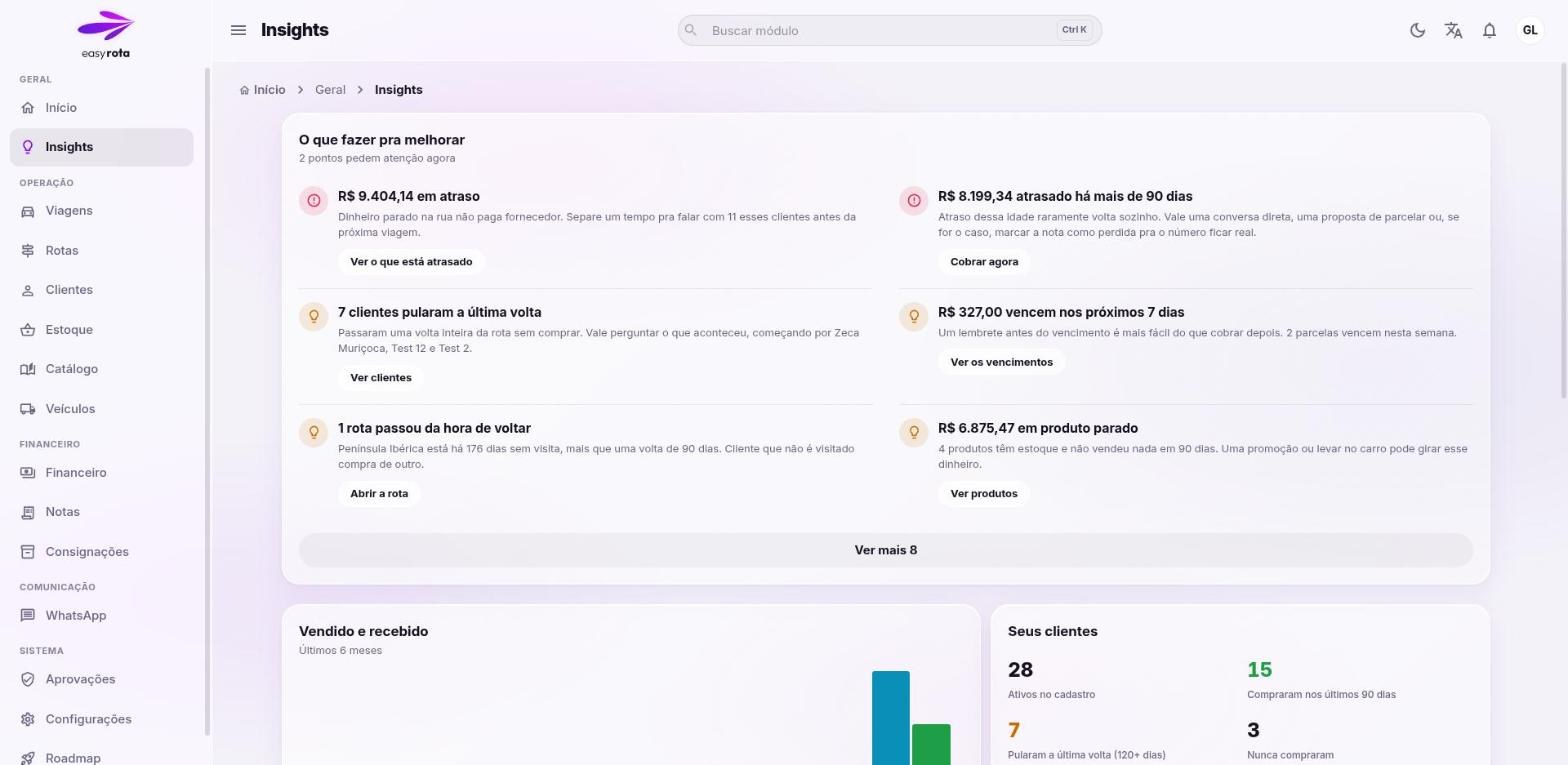The height and width of the screenshot is (765, 1568).
Task: Open the language translation icon
Action: point(1453,30)
